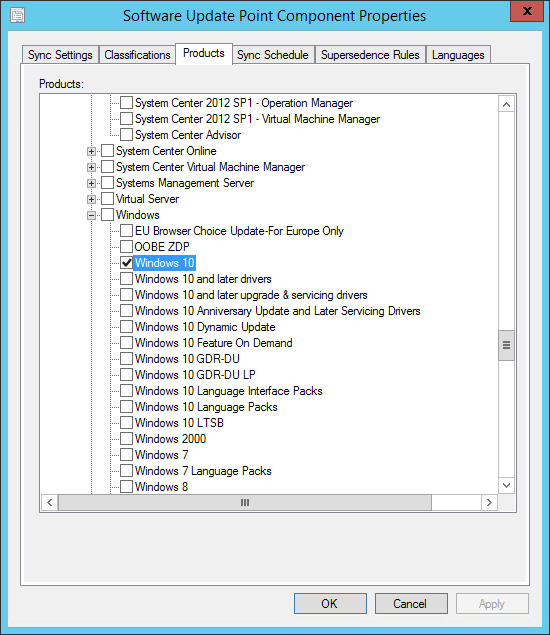
Task: Check Windows 10 and later upgrade & servicing drivers
Action: click(x=126, y=295)
